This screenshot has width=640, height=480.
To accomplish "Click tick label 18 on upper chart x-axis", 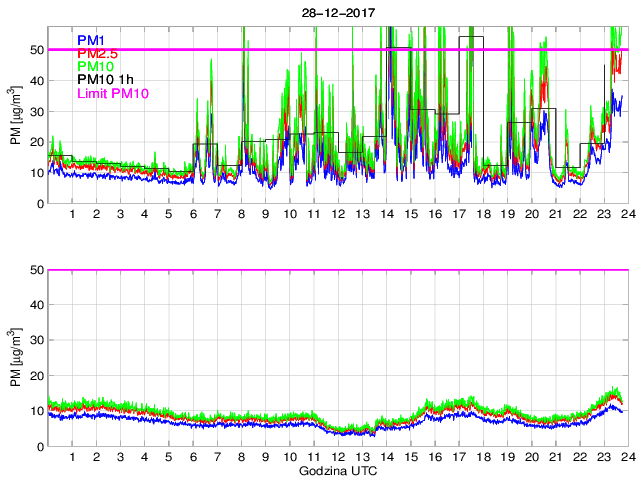I will click(x=483, y=215).
